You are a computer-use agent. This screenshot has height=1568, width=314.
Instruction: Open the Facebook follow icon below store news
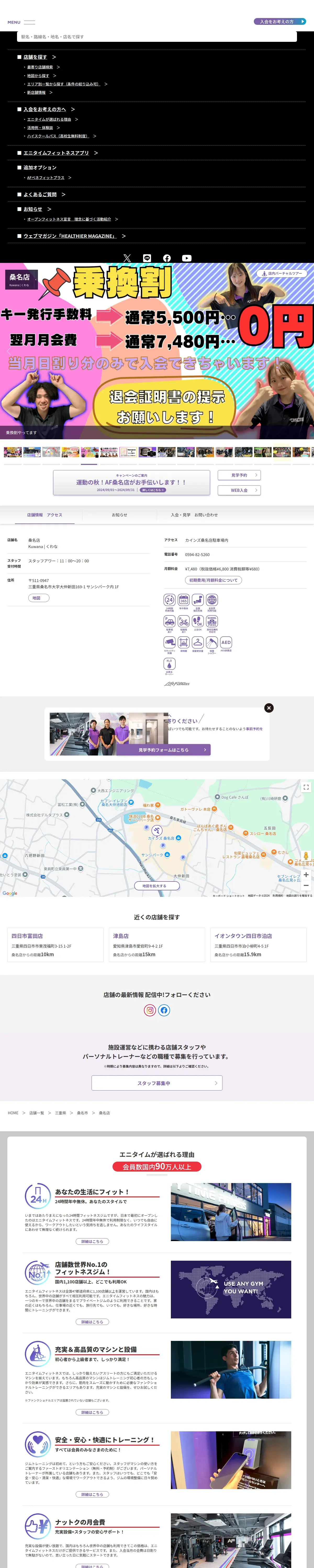click(x=164, y=1010)
